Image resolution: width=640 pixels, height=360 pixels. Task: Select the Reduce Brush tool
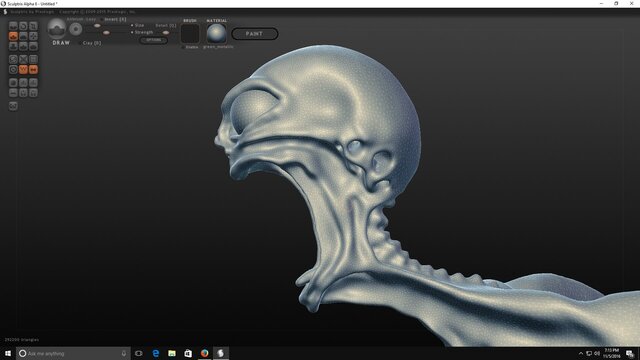(x=13, y=60)
